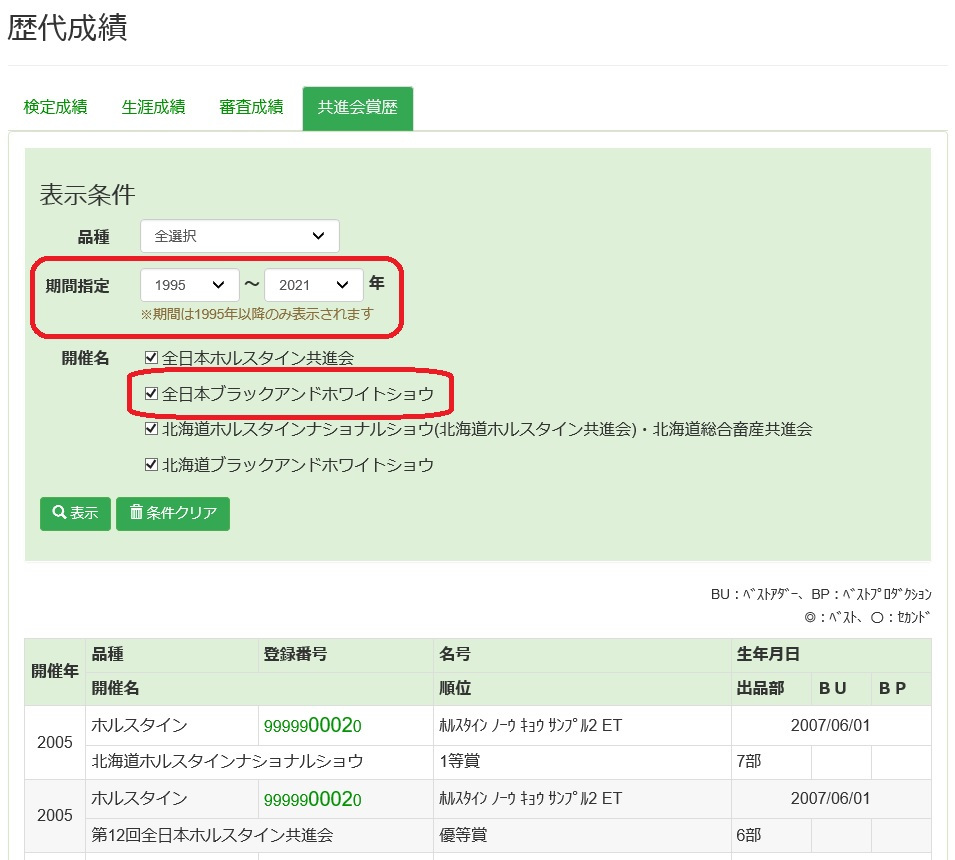Toggle 北海道ホルスタインナショナルショウ checkbox
955x860 pixels.
click(x=151, y=429)
